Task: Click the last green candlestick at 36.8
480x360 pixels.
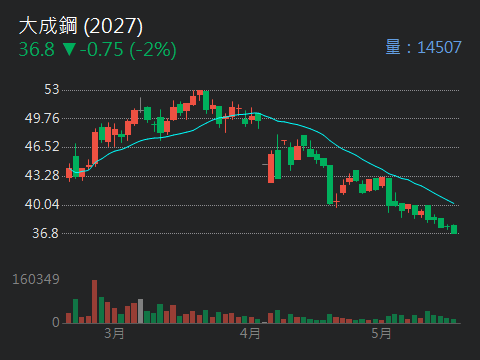Action: (x=454, y=229)
